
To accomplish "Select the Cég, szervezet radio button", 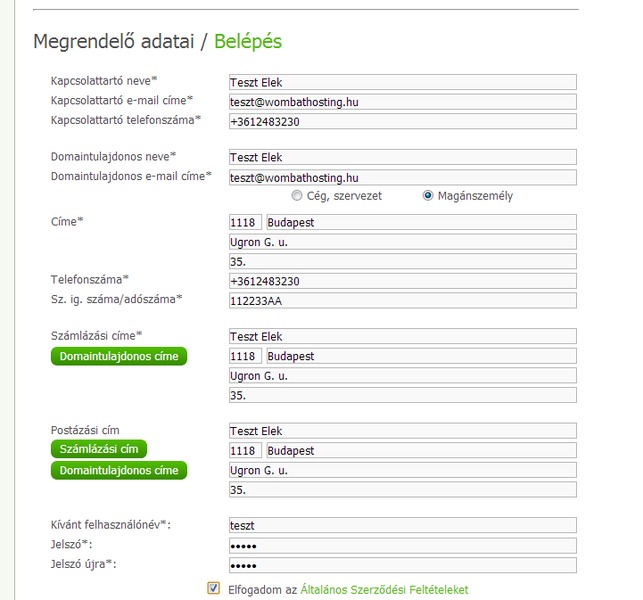I will 296,196.
